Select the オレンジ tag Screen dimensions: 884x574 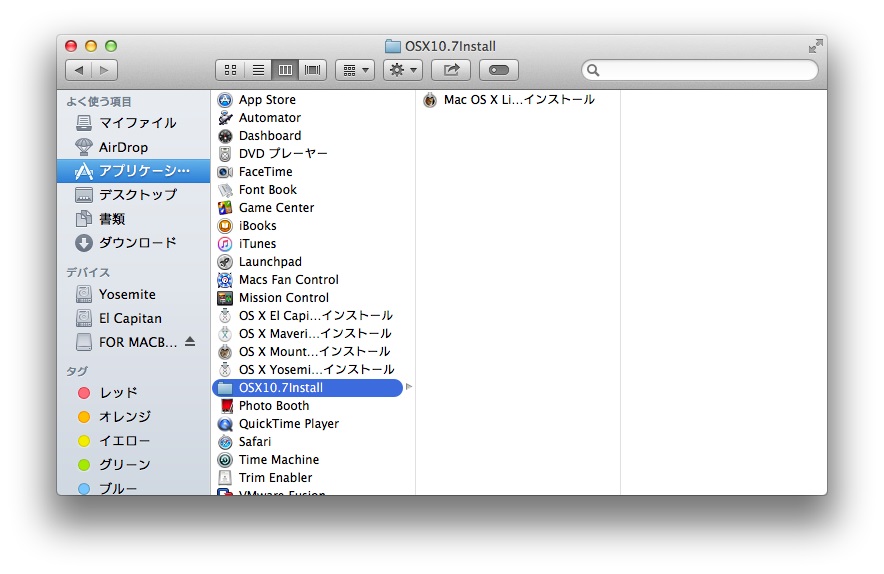(x=134, y=417)
